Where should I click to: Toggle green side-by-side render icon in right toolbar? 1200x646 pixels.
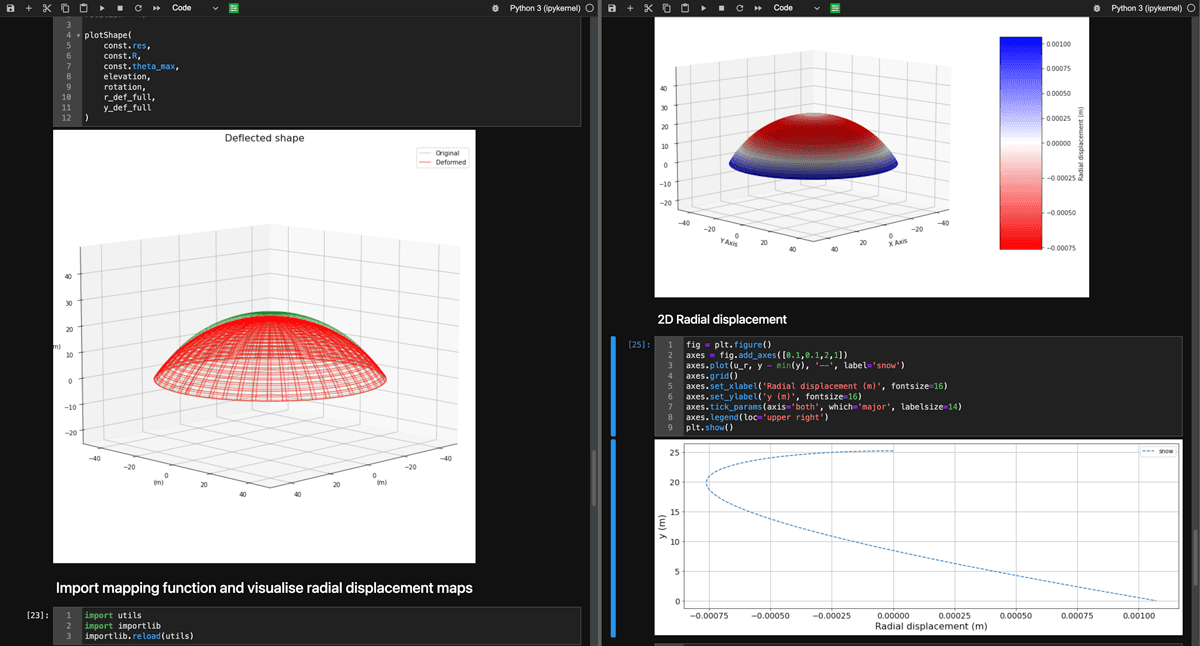[x=835, y=8]
